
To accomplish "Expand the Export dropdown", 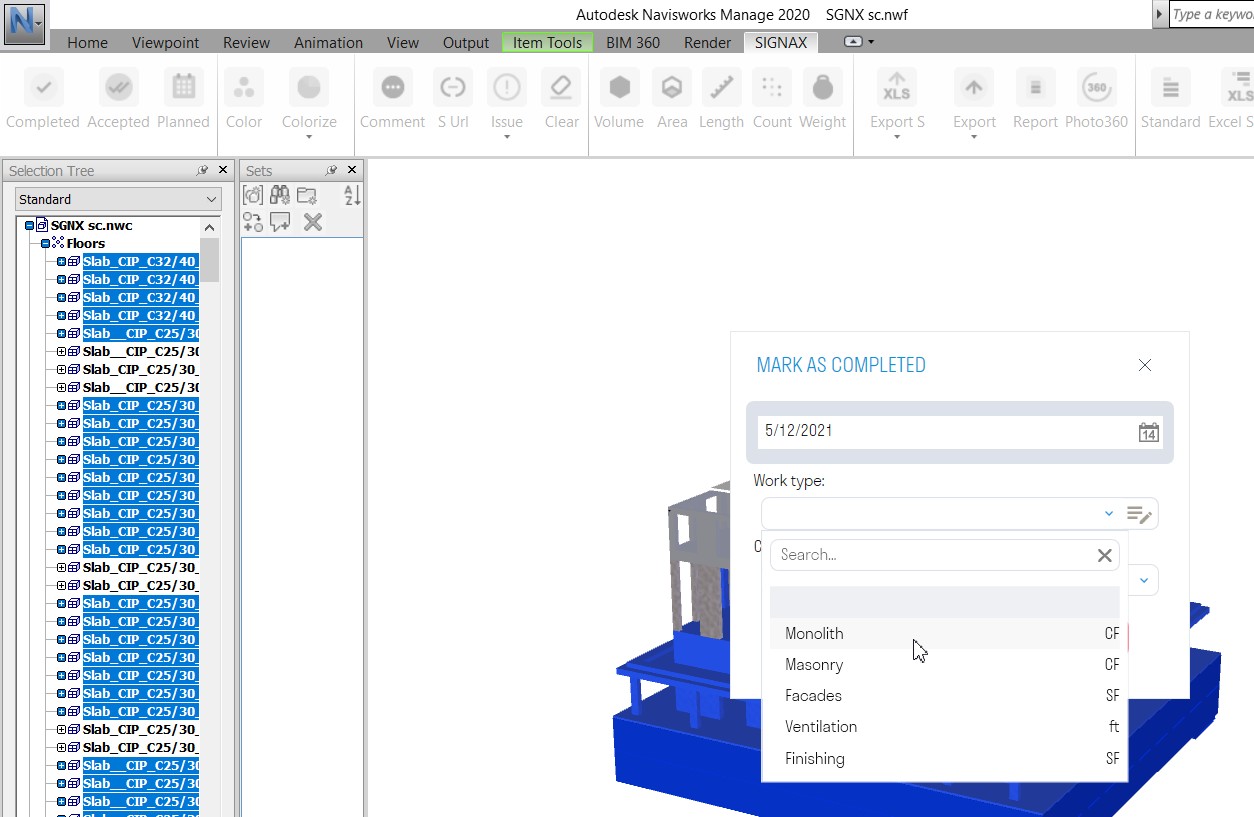I will [x=974, y=137].
